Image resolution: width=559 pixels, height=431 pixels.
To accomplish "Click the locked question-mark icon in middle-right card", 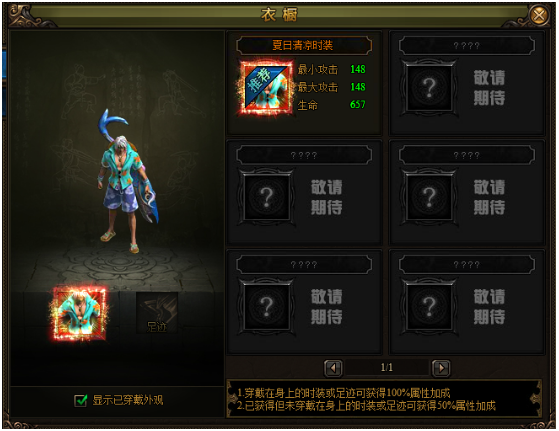I will tap(429, 197).
